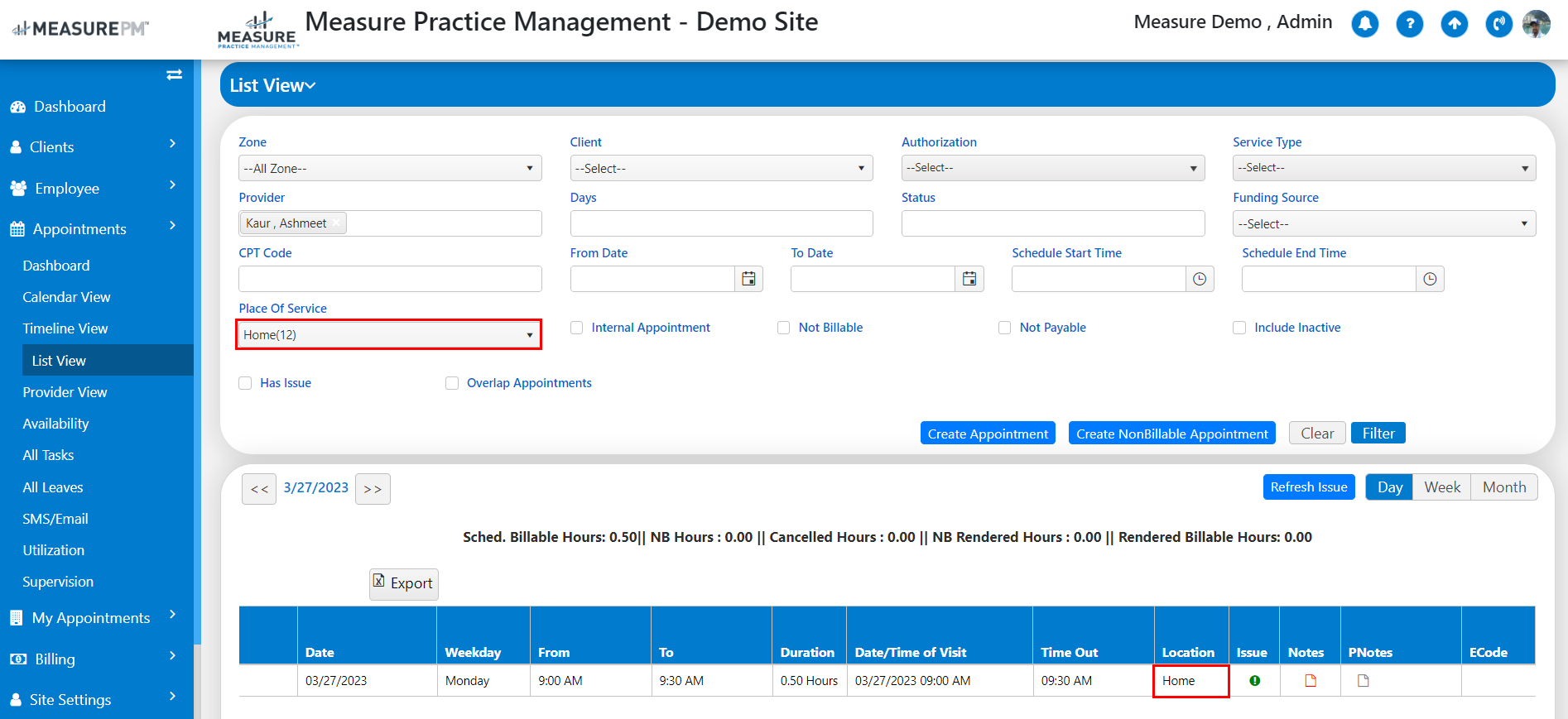This screenshot has height=719, width=1568.
Task: Sort by the Date column header
Action: [x=320, y=653]
